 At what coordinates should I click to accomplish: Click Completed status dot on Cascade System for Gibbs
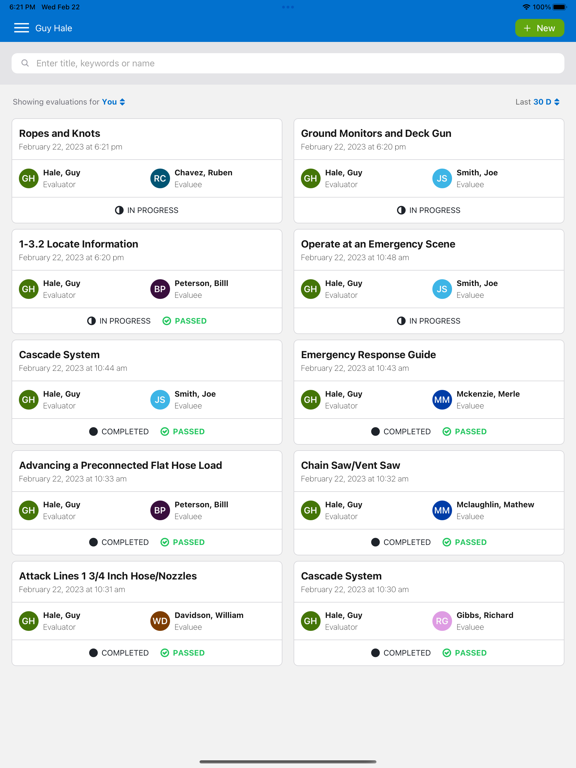tap(375, 653)
